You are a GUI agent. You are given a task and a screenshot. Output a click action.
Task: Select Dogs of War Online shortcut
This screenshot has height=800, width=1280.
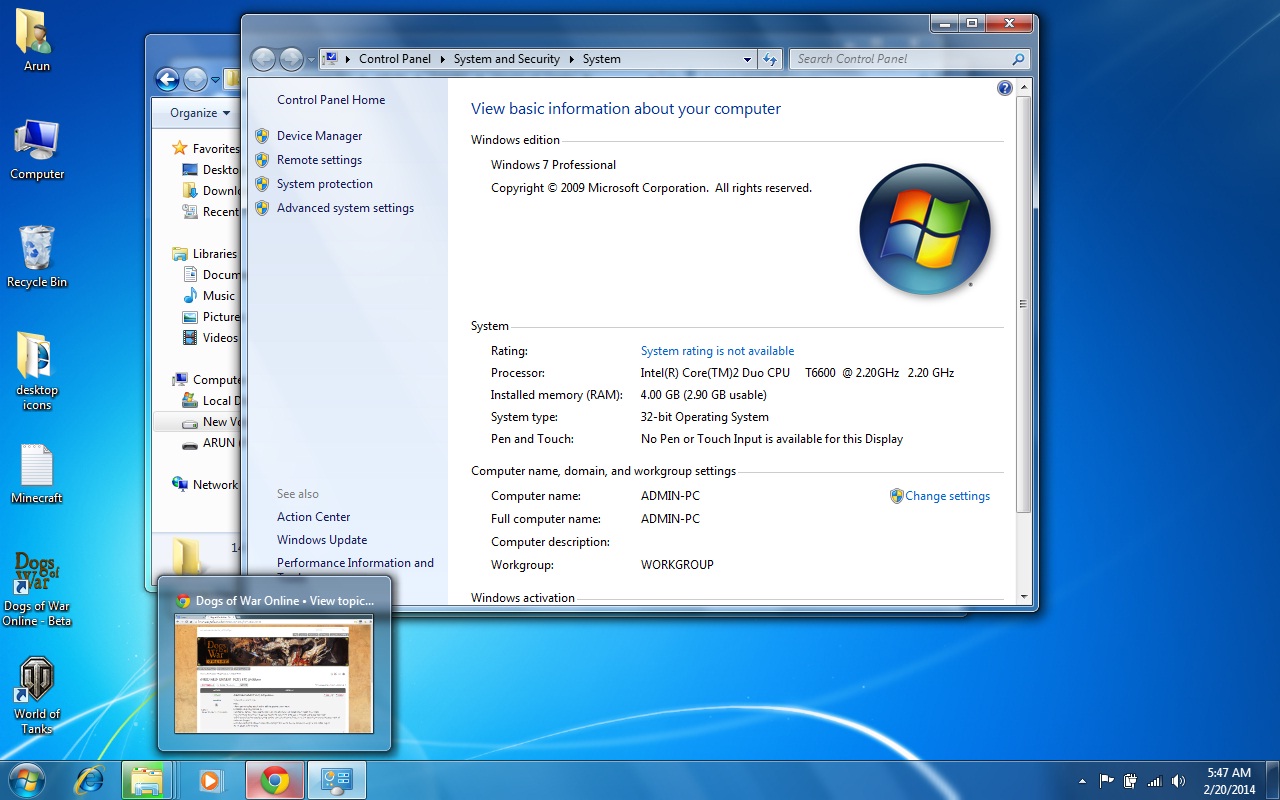pyautogui.click(x=37, y=588)
